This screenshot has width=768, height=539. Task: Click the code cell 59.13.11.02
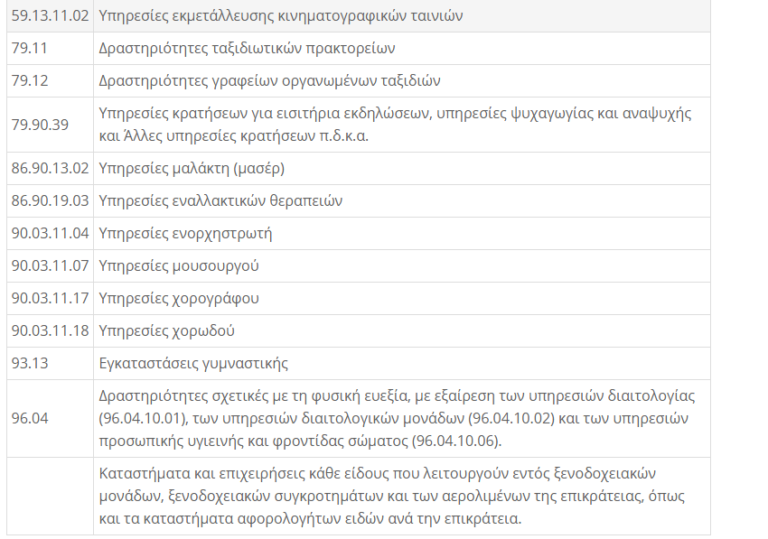49,16
